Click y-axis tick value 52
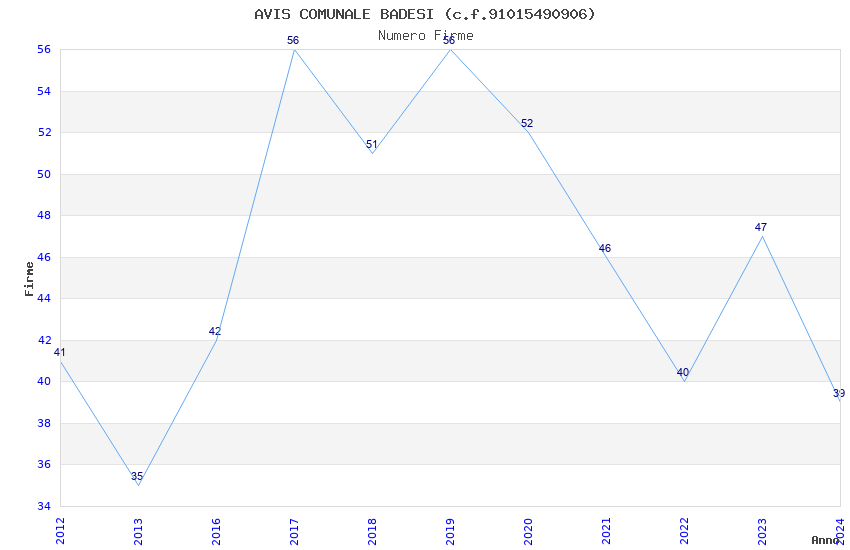This screenshot has height=550, width=850. (x=44, y=132)
